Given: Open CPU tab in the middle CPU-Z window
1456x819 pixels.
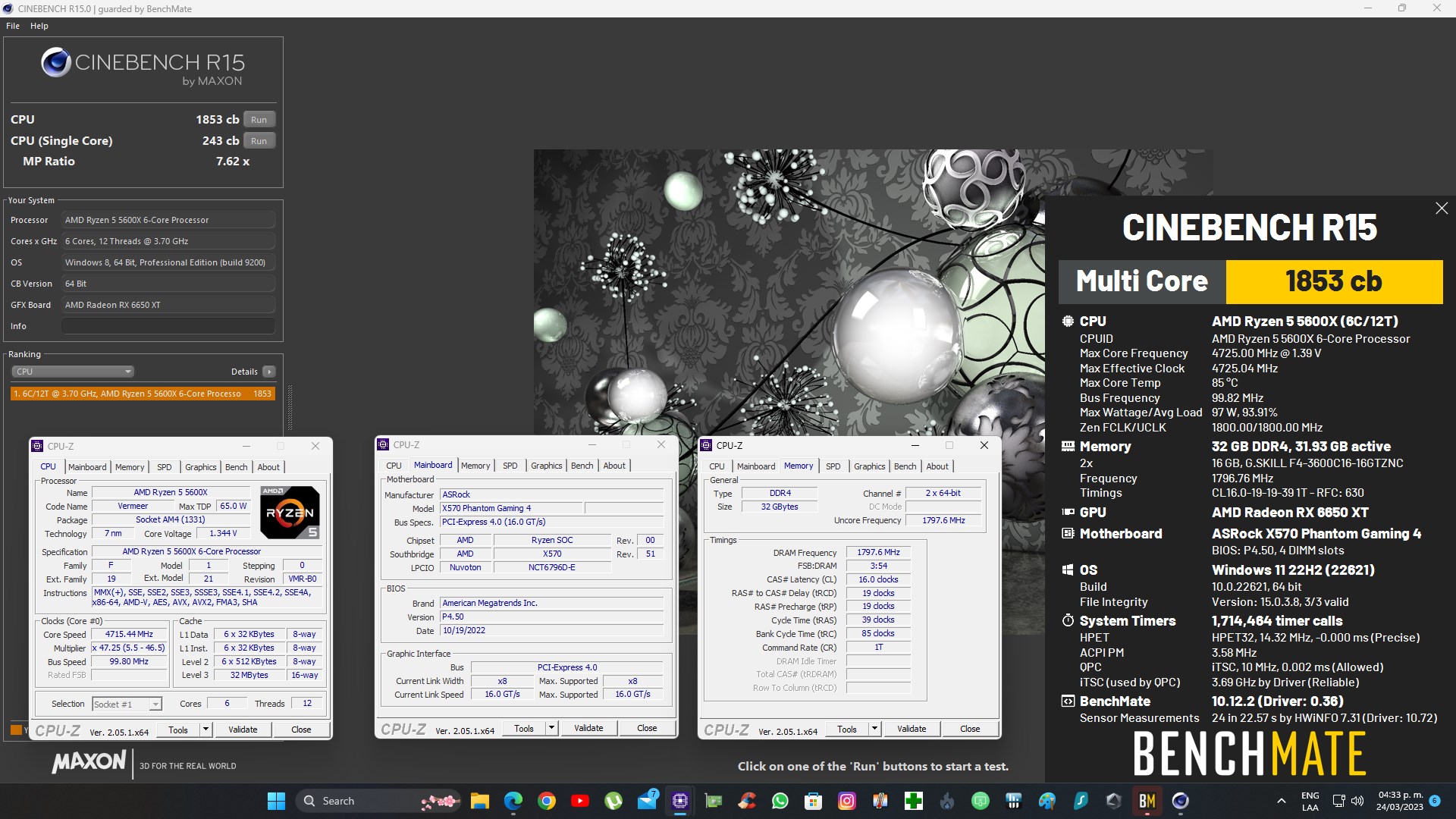Looking at the screenshot, I should [x=394, y=466].
